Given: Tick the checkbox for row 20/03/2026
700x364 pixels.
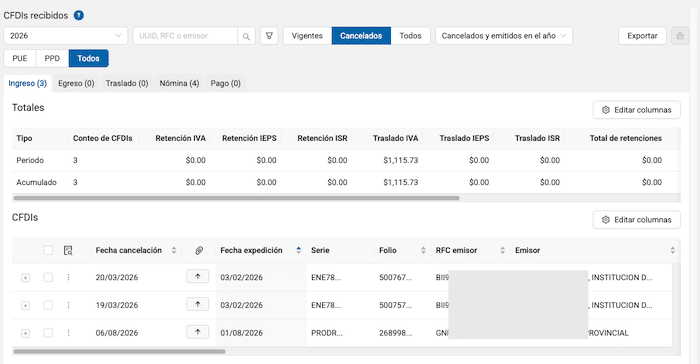Looking at the screenshot, I should [x=48, y=277].
